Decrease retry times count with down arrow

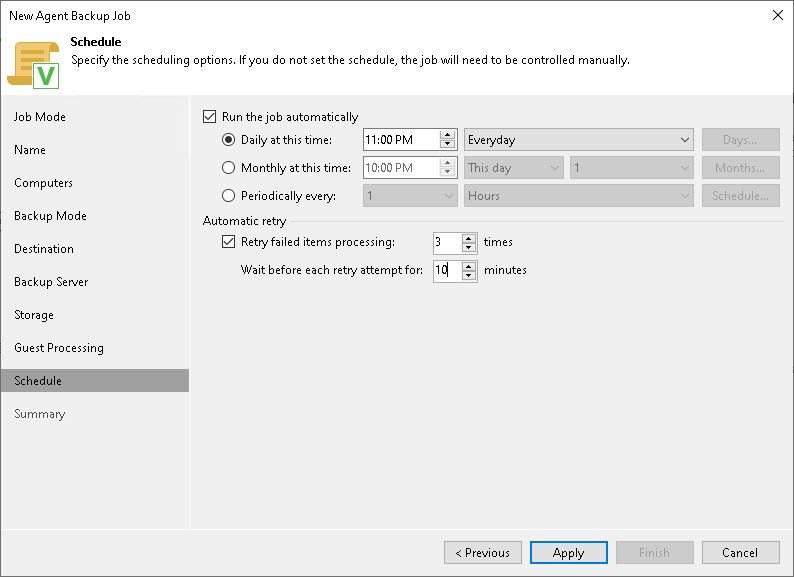469,247
